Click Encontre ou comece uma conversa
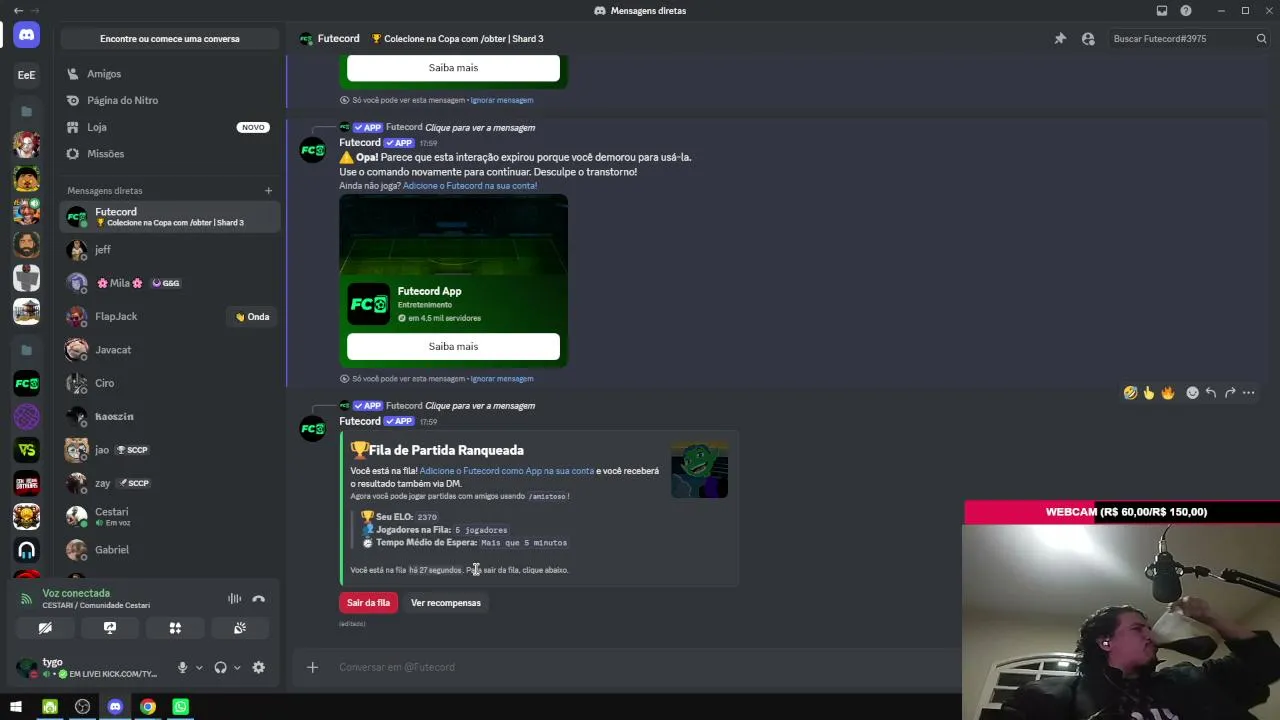Image resolution: width=1280 pixels, height=720 pixels. click(170, 39)
